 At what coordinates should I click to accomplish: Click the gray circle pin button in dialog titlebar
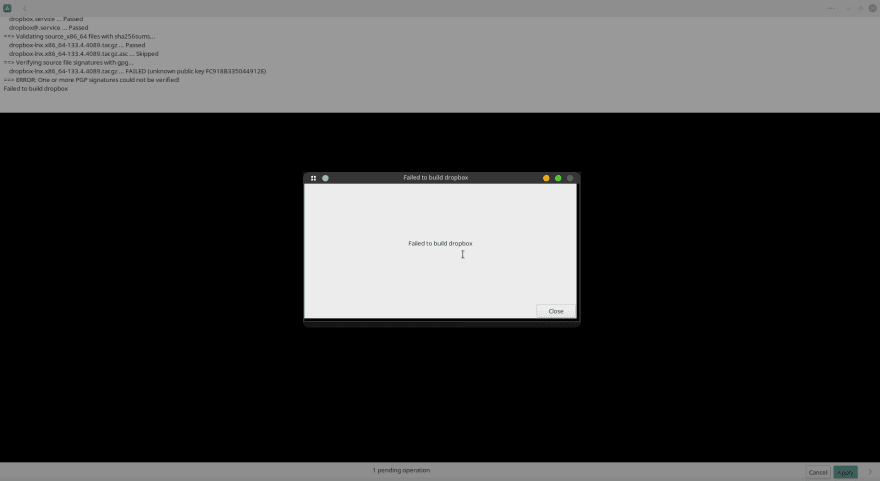click(325, 178)
